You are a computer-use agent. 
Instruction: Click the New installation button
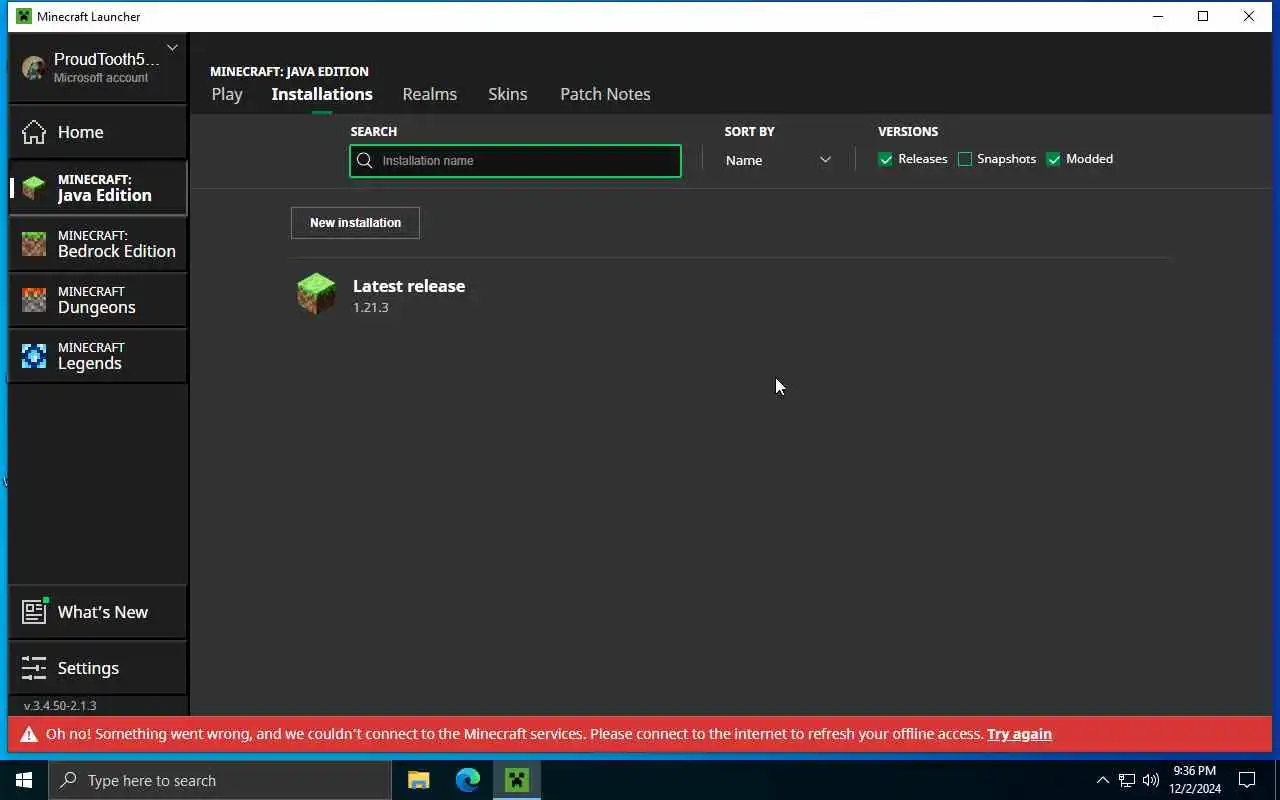[355, 223]
